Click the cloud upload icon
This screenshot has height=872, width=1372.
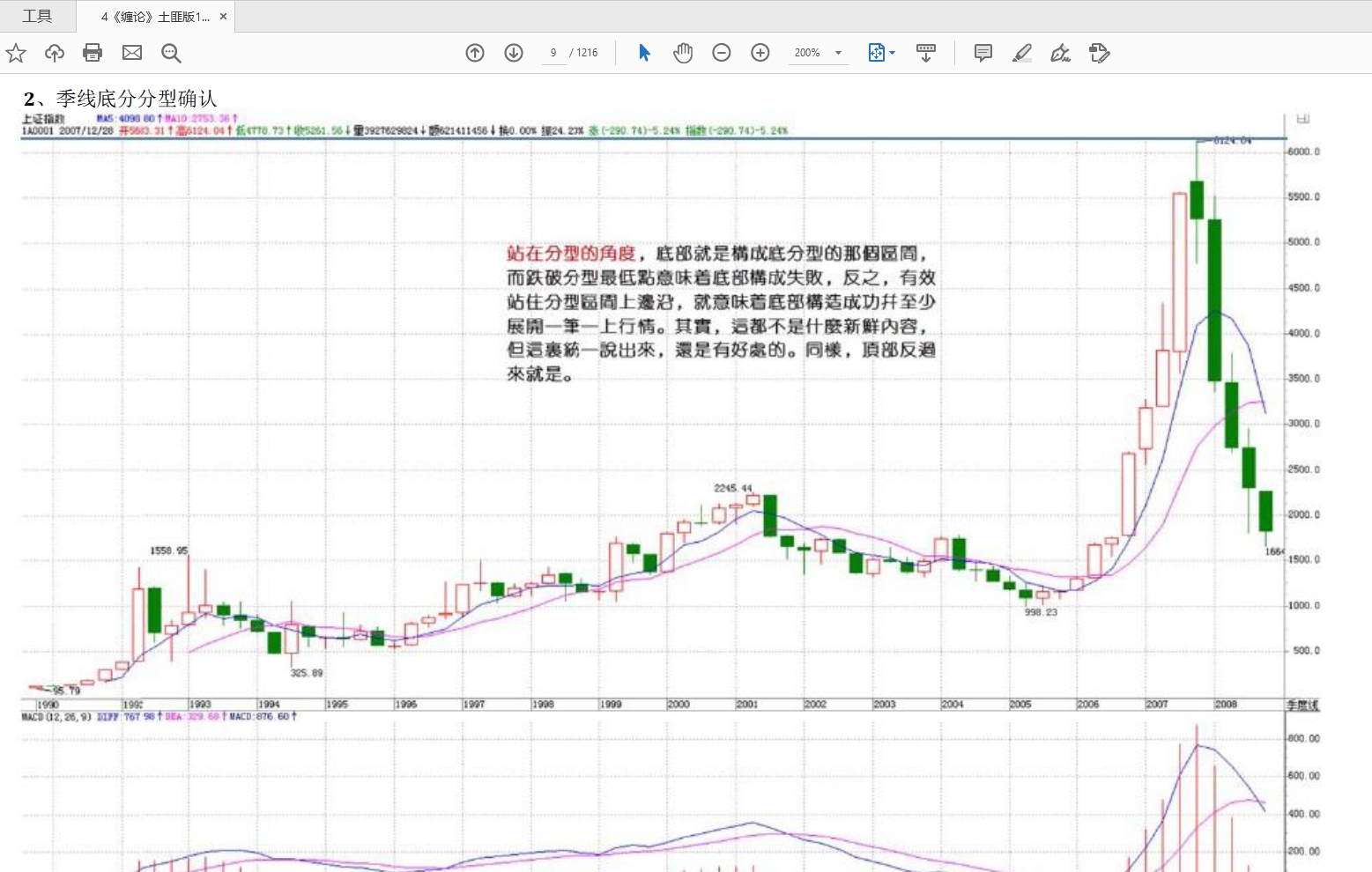click(x=55, y=53)
